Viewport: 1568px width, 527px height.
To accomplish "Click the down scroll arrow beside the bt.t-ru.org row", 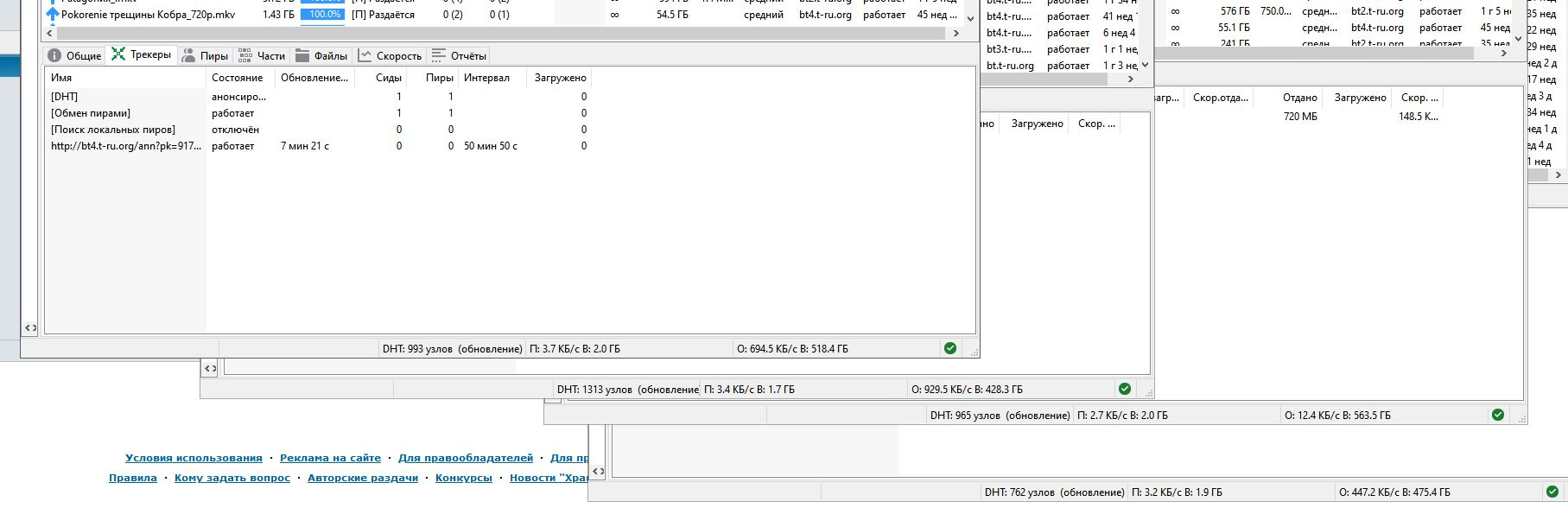I will 1145,65.
